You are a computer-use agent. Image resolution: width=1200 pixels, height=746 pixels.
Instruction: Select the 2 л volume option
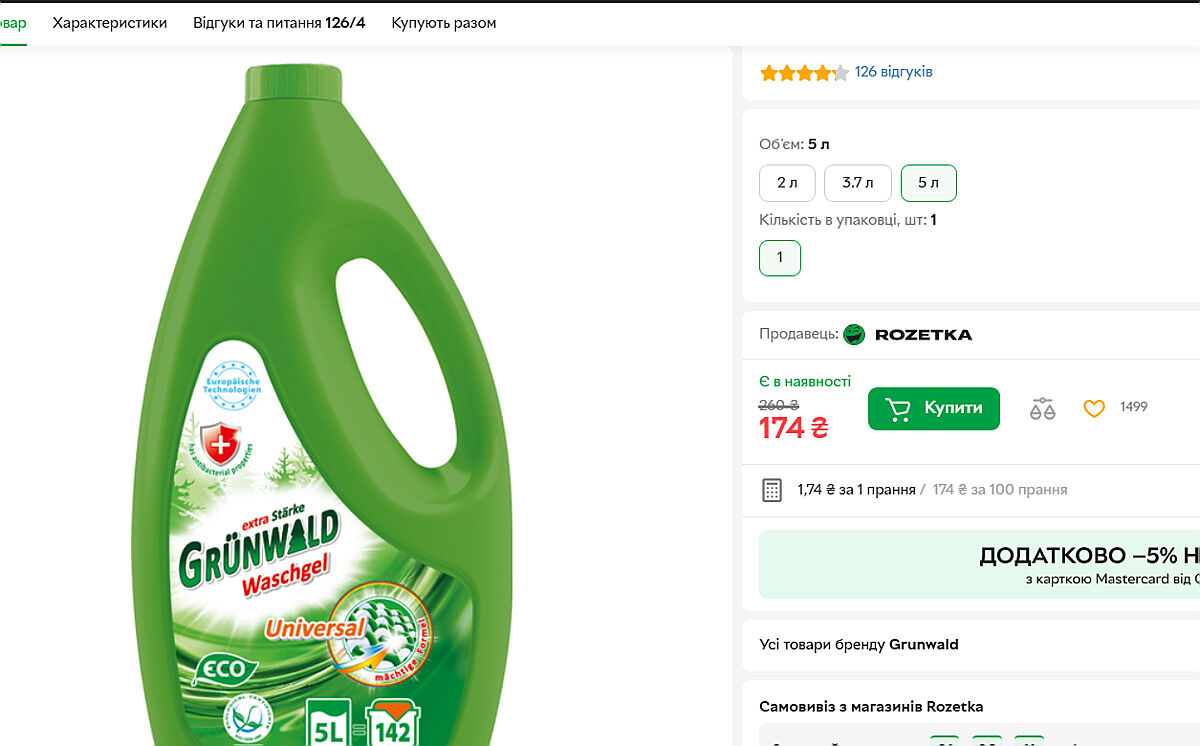click(787, 183)
